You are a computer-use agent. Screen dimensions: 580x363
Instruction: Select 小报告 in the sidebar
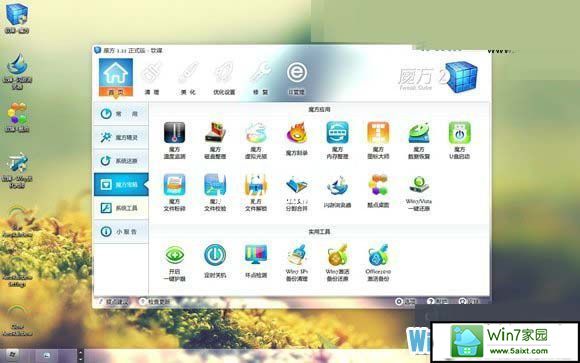pyautogui.click(x=121, y=232)
